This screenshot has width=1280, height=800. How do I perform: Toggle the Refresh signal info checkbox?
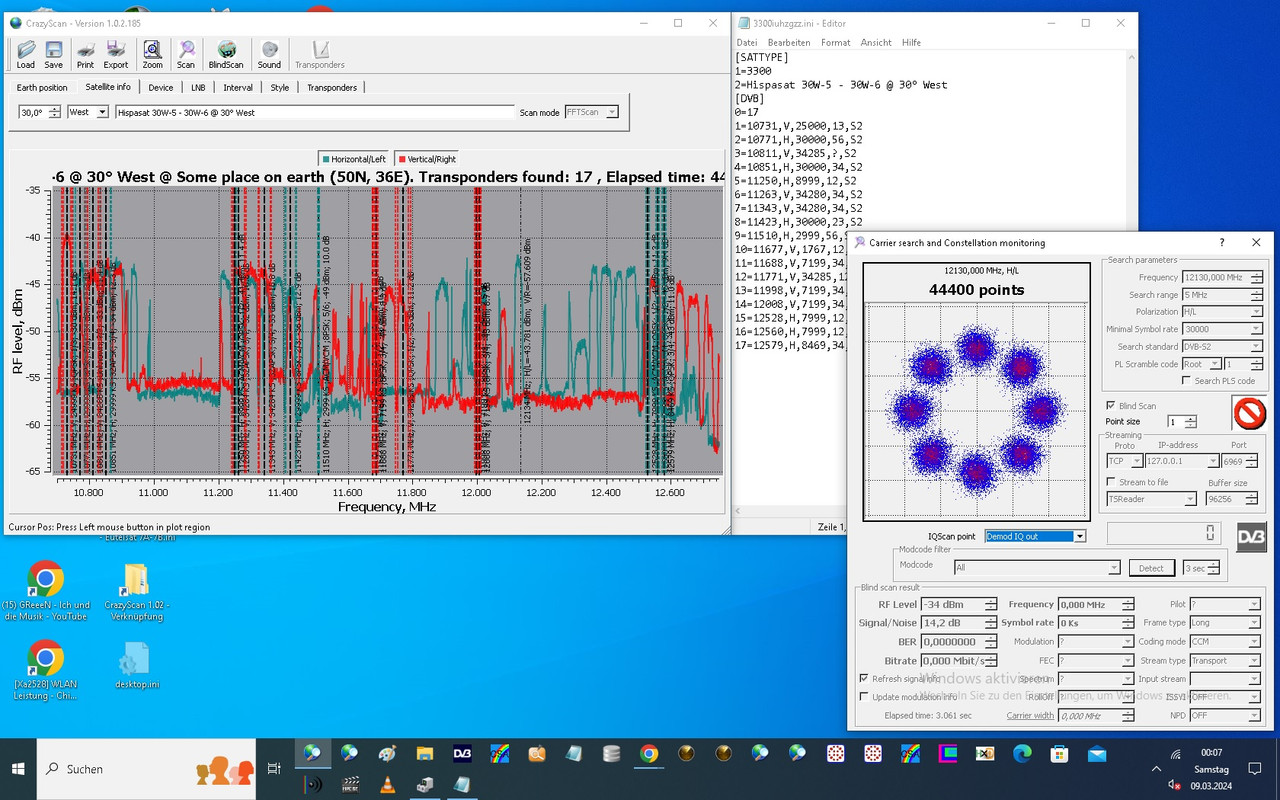pyautogui.click(x=865, y=678)
